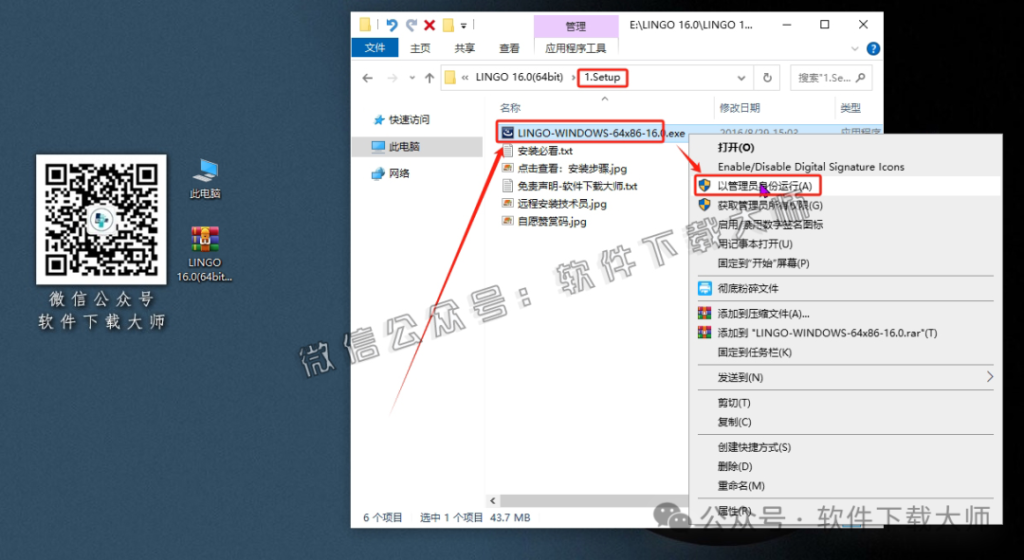
Task: Select the 点击查看：安装步骤.jpg file
Action: coord(564,168)
